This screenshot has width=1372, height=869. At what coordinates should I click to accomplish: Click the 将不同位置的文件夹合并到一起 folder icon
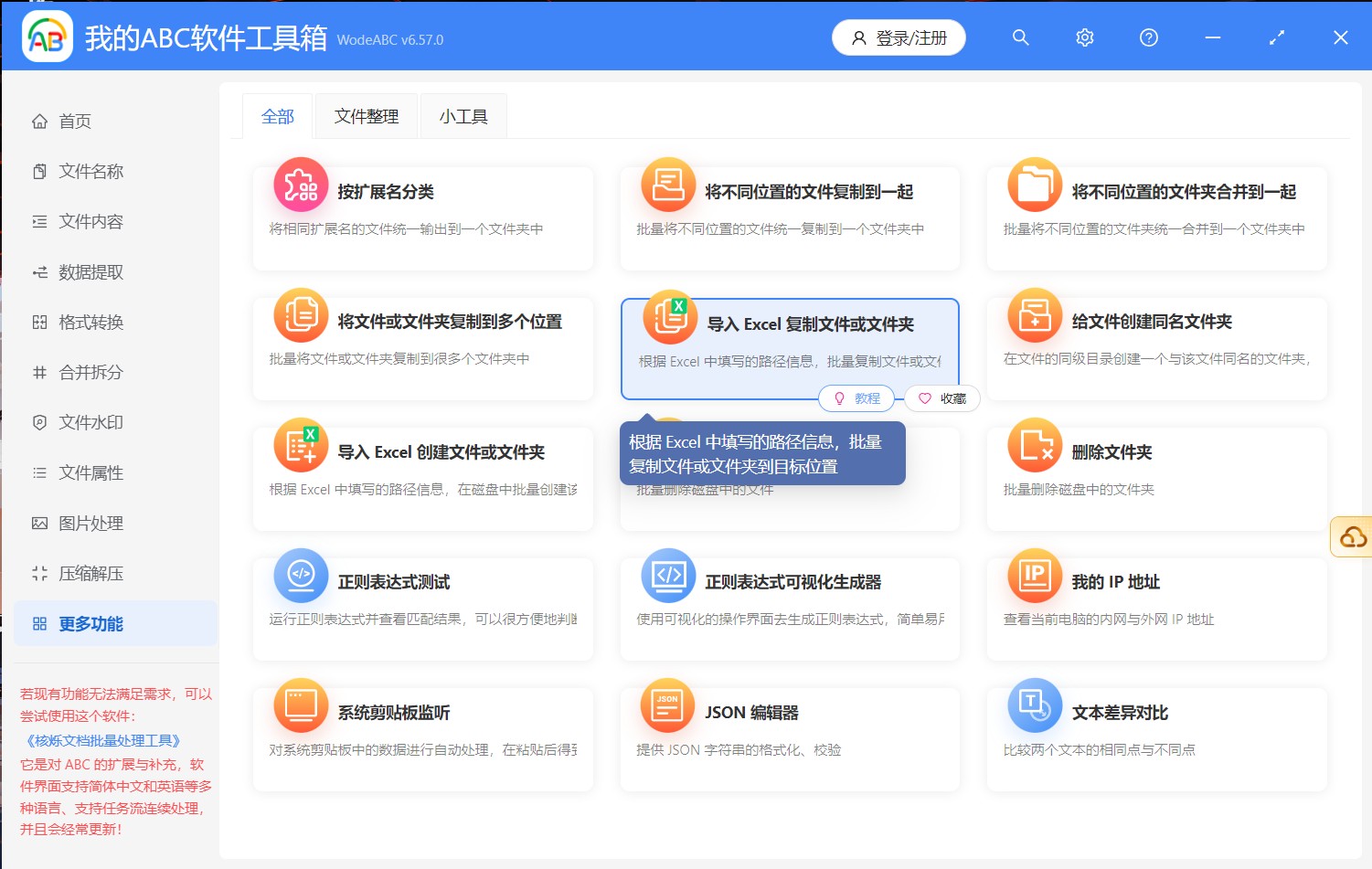1035,185
